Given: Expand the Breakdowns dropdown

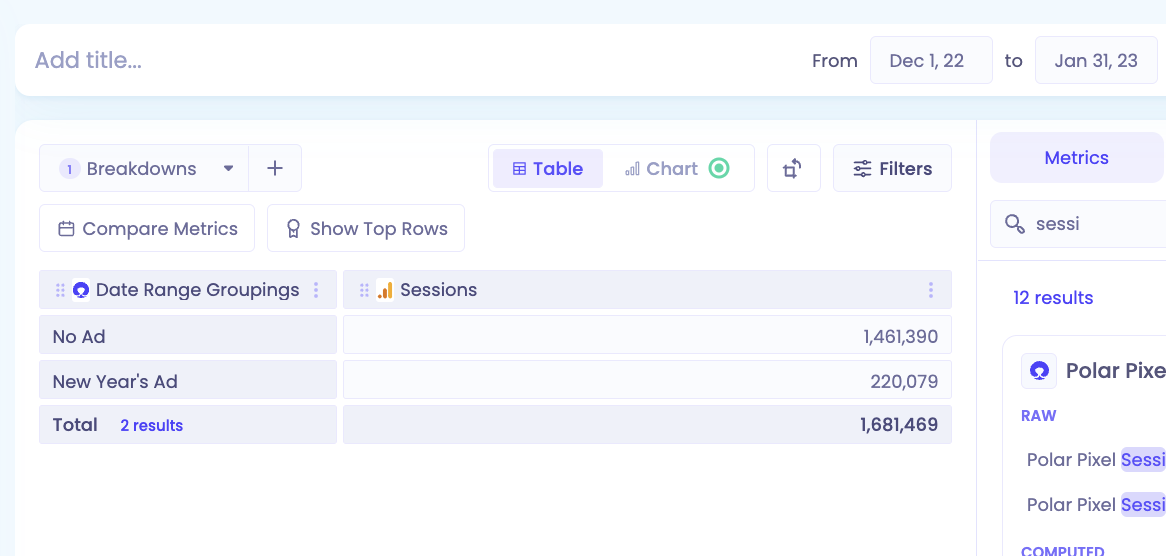Looking at the screenshot, I should click(x=144, y=168).
